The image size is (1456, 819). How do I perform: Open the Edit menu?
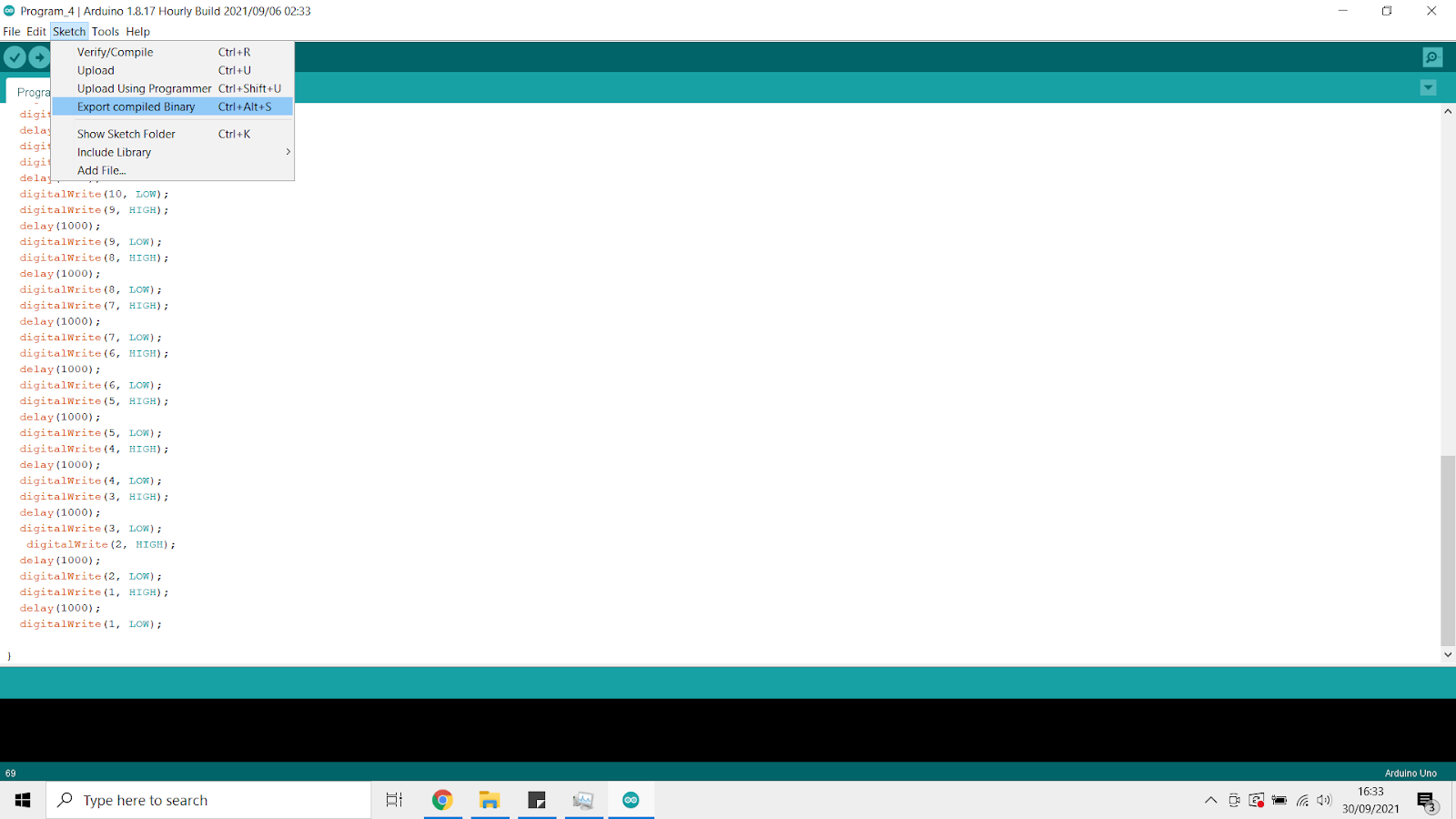pos(36,32)
